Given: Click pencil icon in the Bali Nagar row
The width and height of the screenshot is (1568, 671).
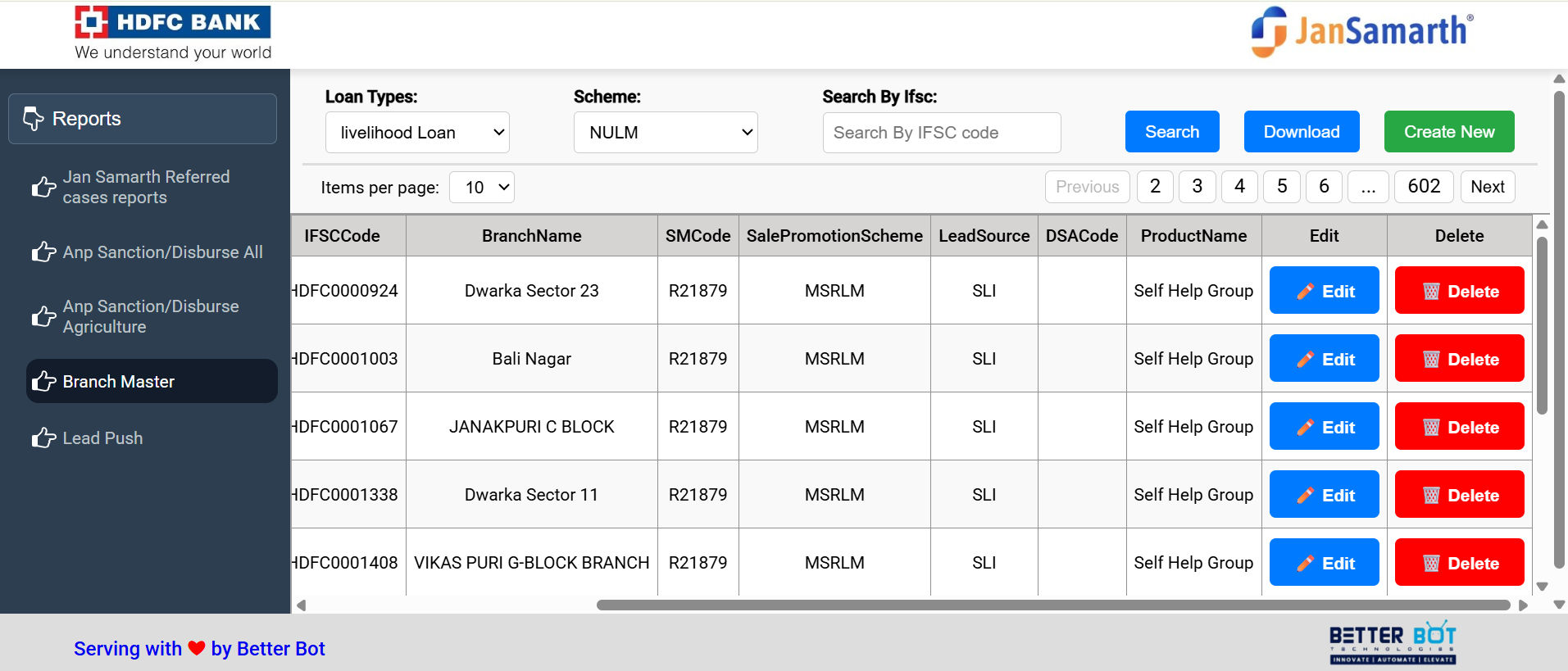Looking at the screenshot, I should (x=1305, y=360).
